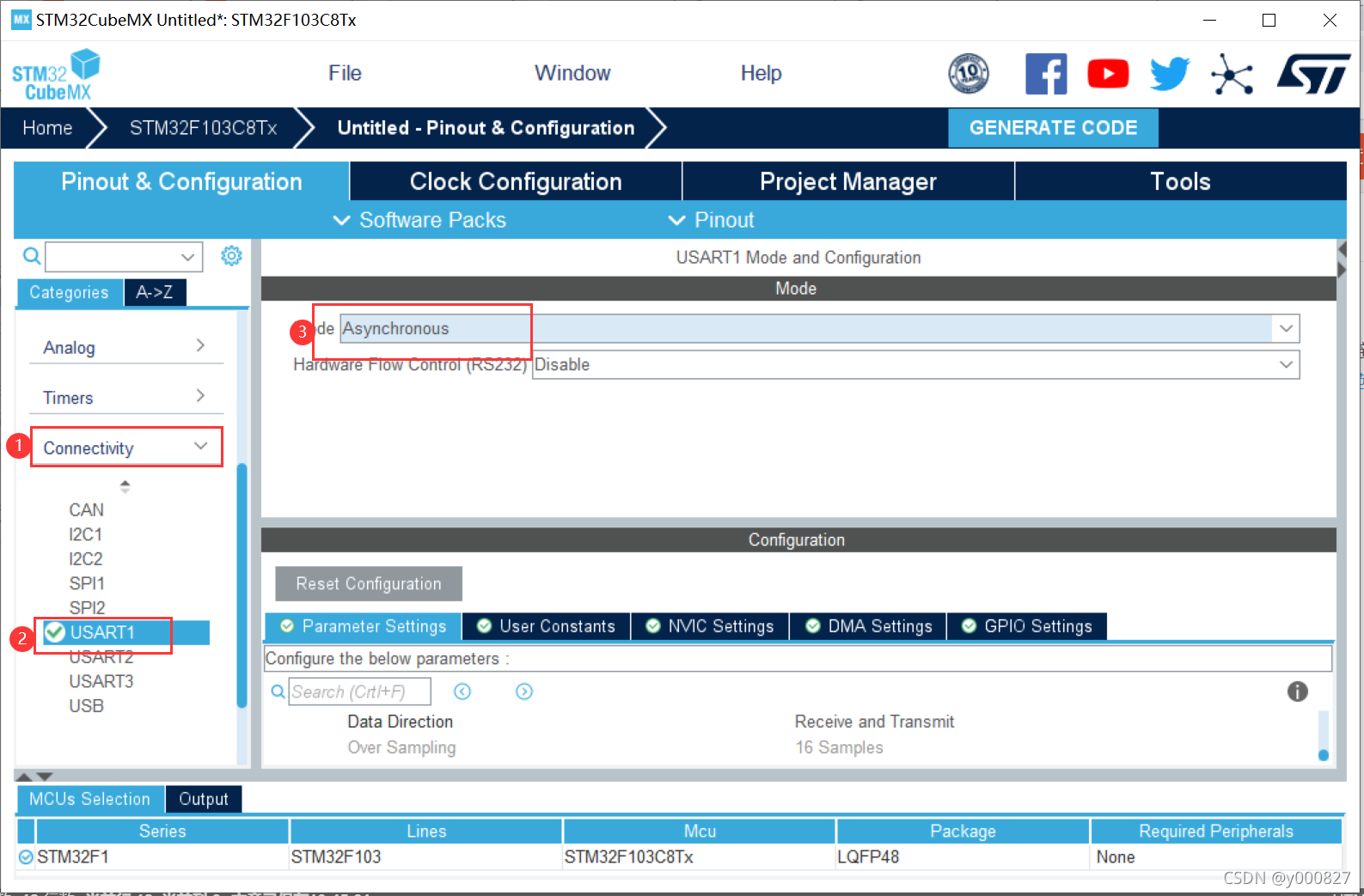Viewport: 1364px width, 896px height.
Task: Select SPI2 peripheral
Action: [x=87, y=608]
